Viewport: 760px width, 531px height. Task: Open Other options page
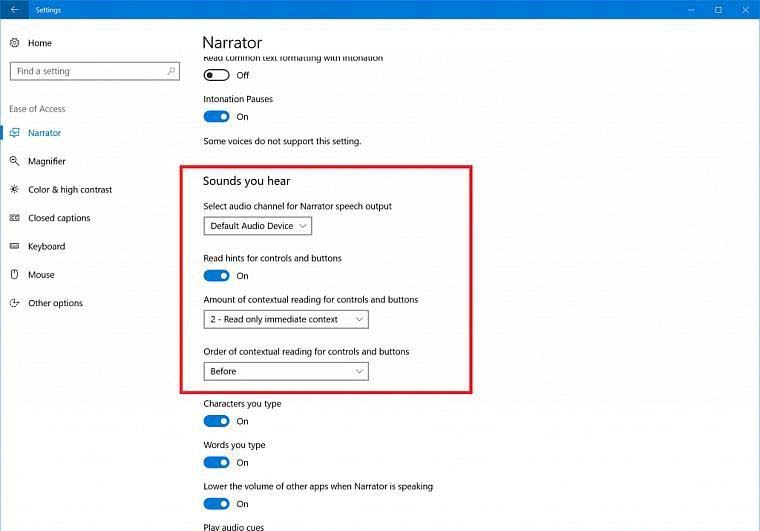coord(55,303)
